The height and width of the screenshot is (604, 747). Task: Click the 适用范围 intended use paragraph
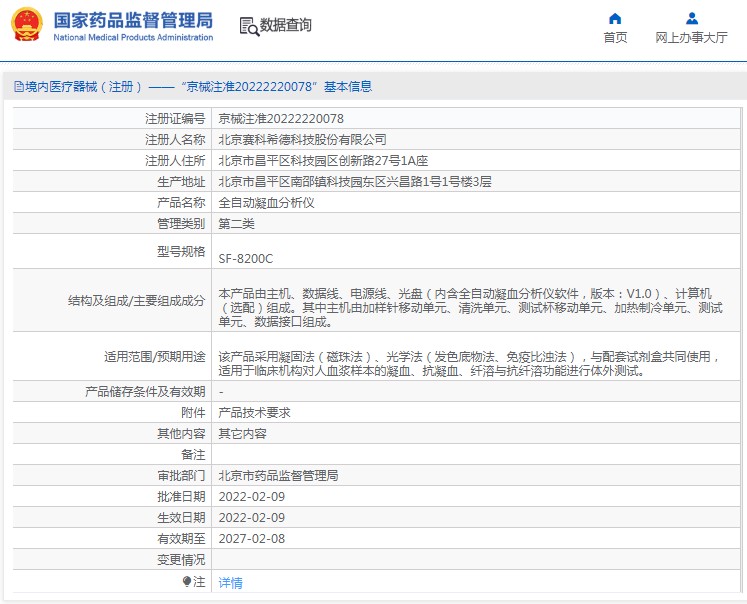point(469,363)
